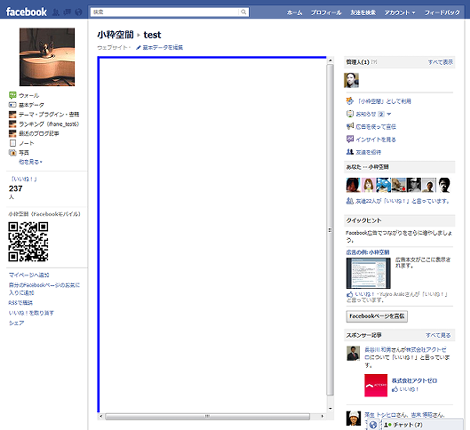Click the search input field
This screenshot has height=430, width=470.
165,12
